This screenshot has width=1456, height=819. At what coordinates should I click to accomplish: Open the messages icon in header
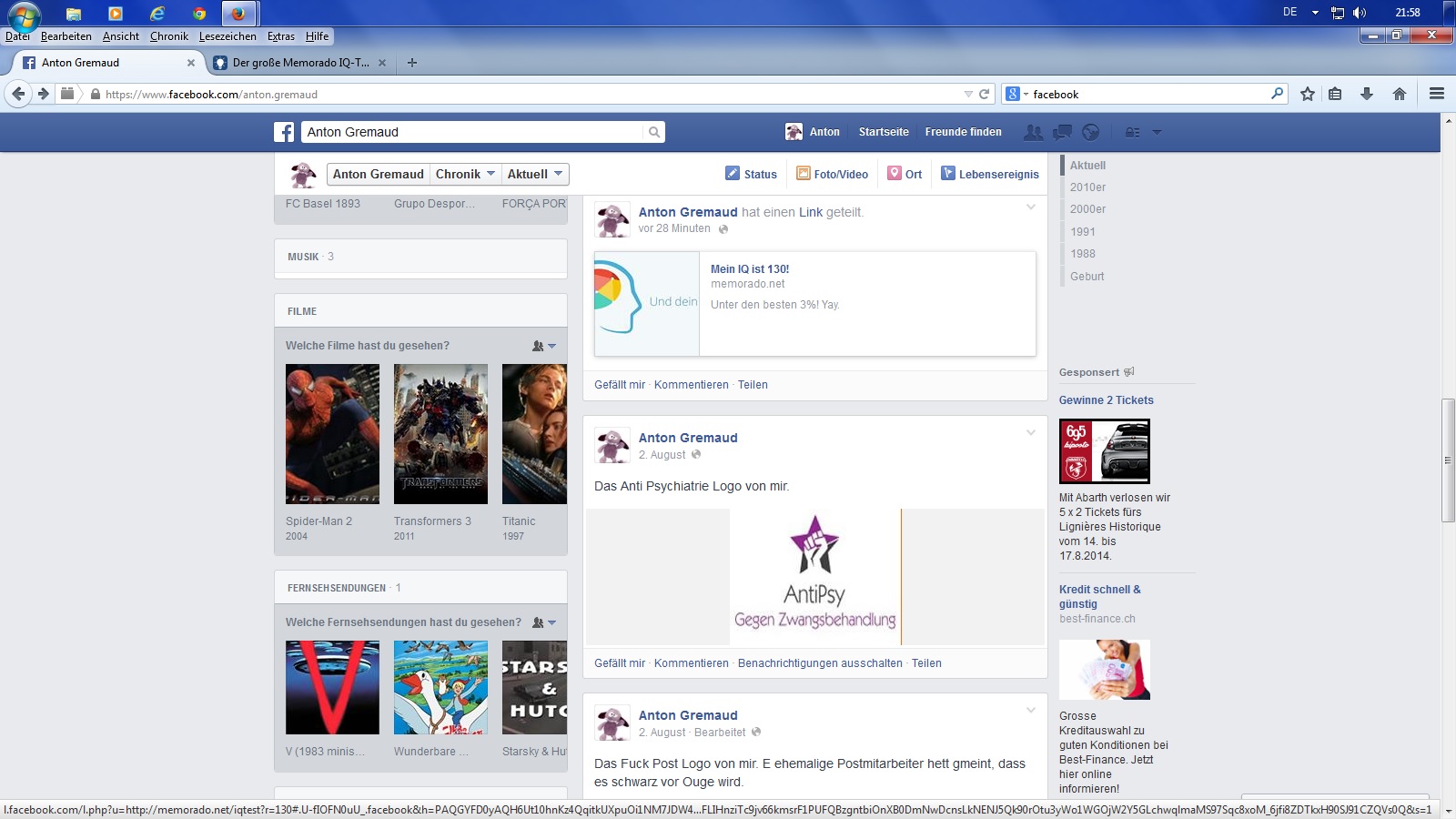pyautogui.click(x=1062, y=132)
